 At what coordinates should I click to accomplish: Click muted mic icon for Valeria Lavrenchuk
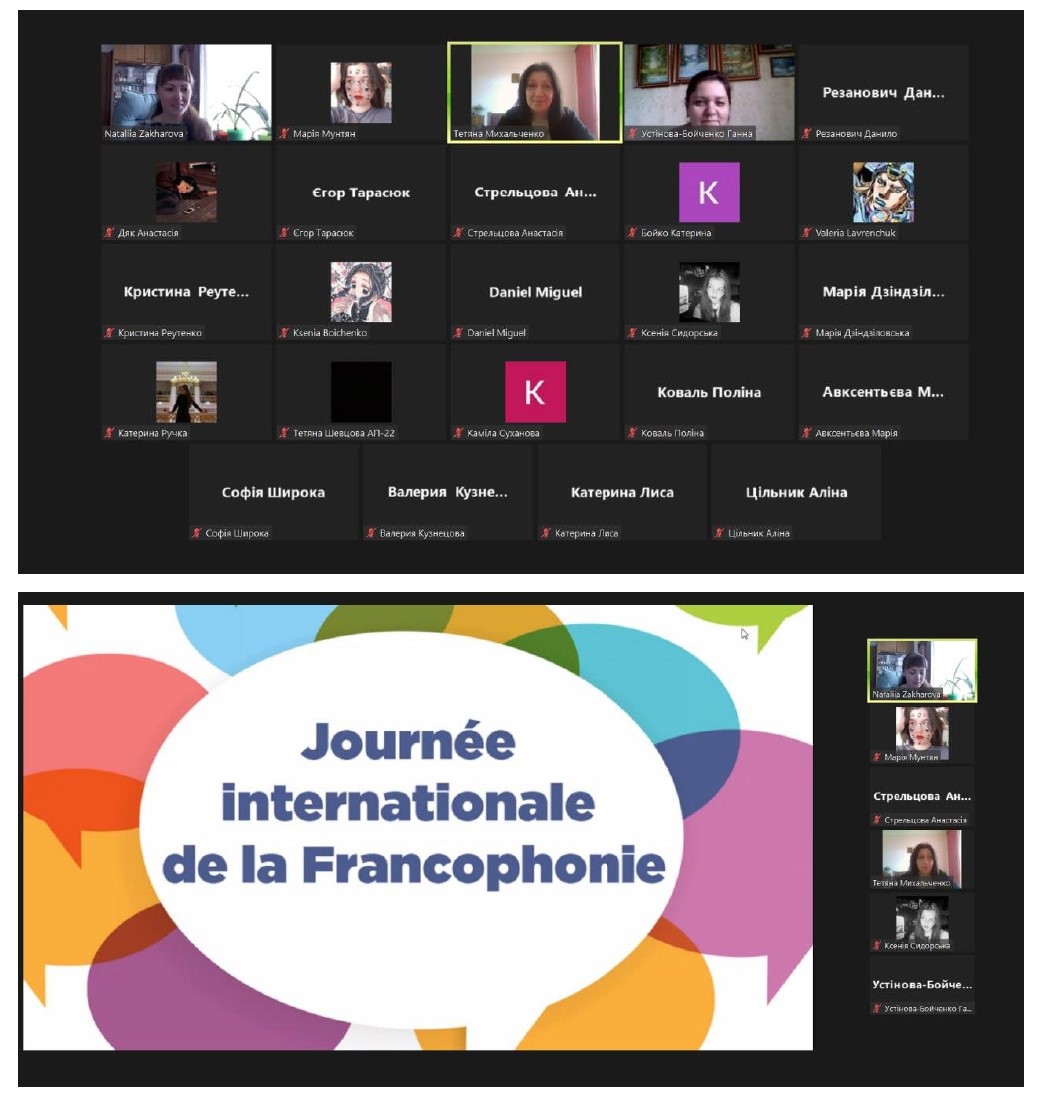[x=806, y=233]
